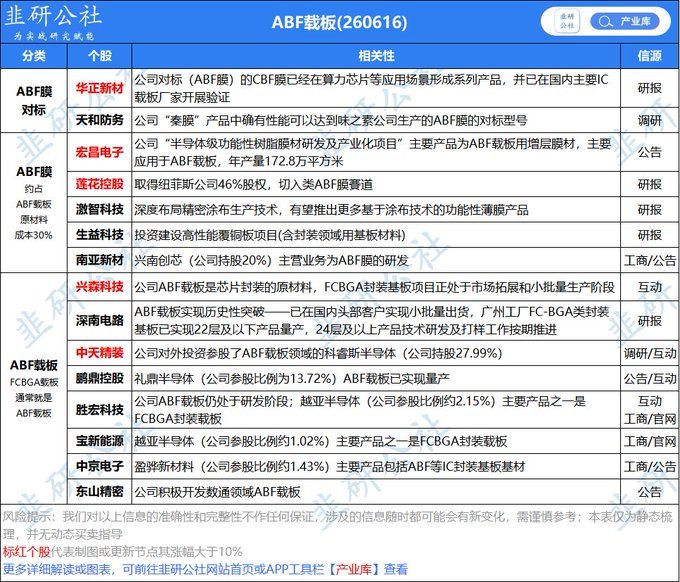Click 南亚新材 description about 兴南创芯
The width and height of the screenshot is (680, 582).
(271, 260)
